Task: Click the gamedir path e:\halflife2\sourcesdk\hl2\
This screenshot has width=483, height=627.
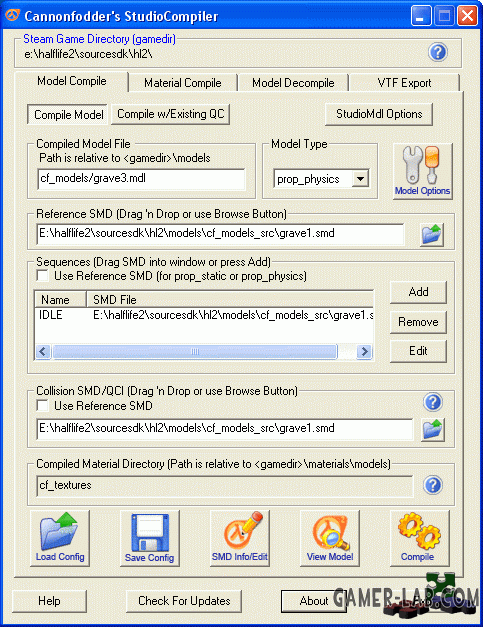Action: [x=88, y=54]
